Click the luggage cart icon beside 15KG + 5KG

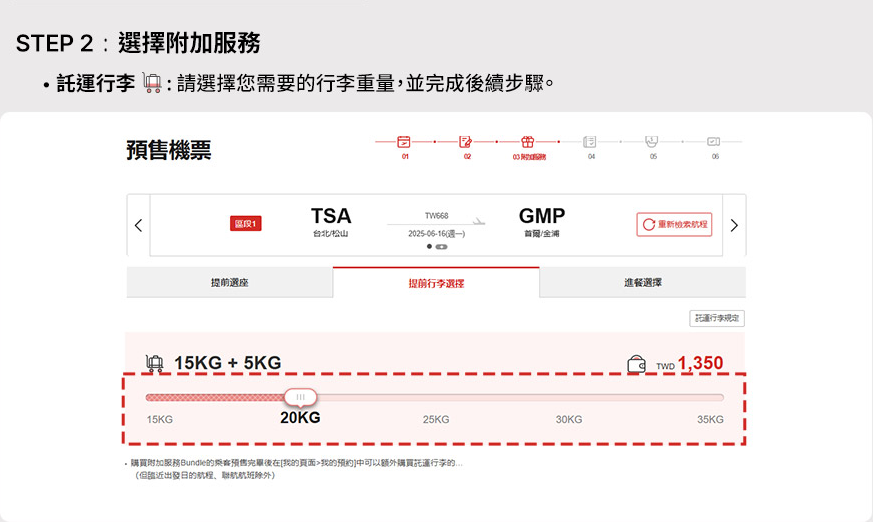click(155, 363)
